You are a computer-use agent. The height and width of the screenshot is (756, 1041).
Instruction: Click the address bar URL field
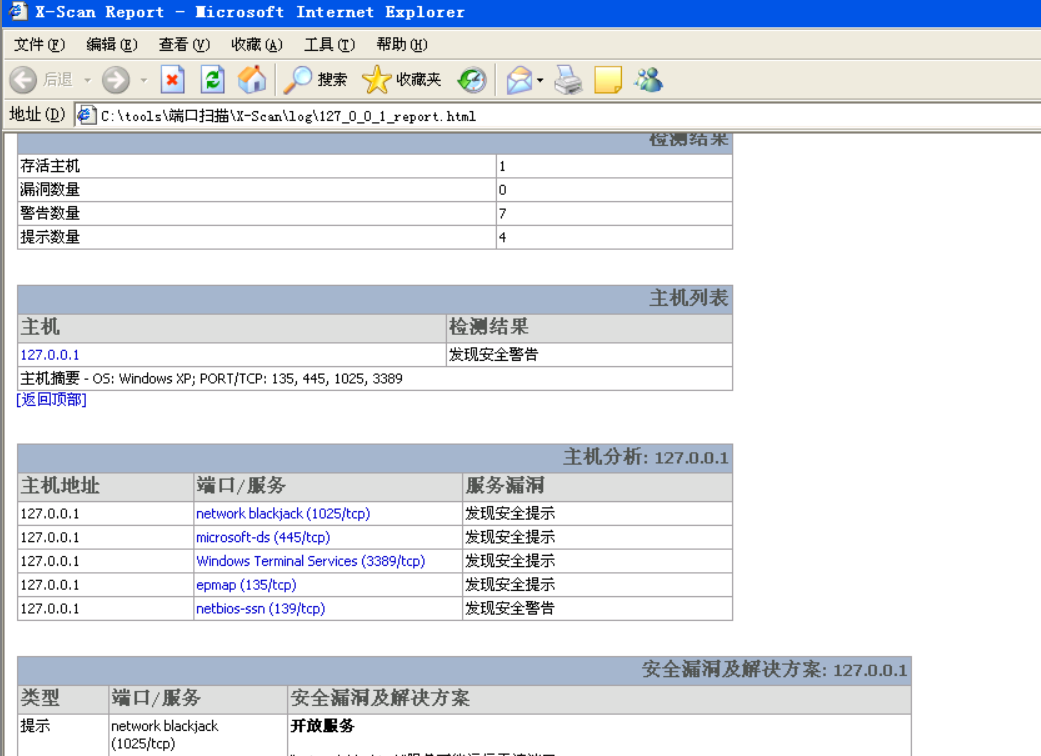point(558,116)
